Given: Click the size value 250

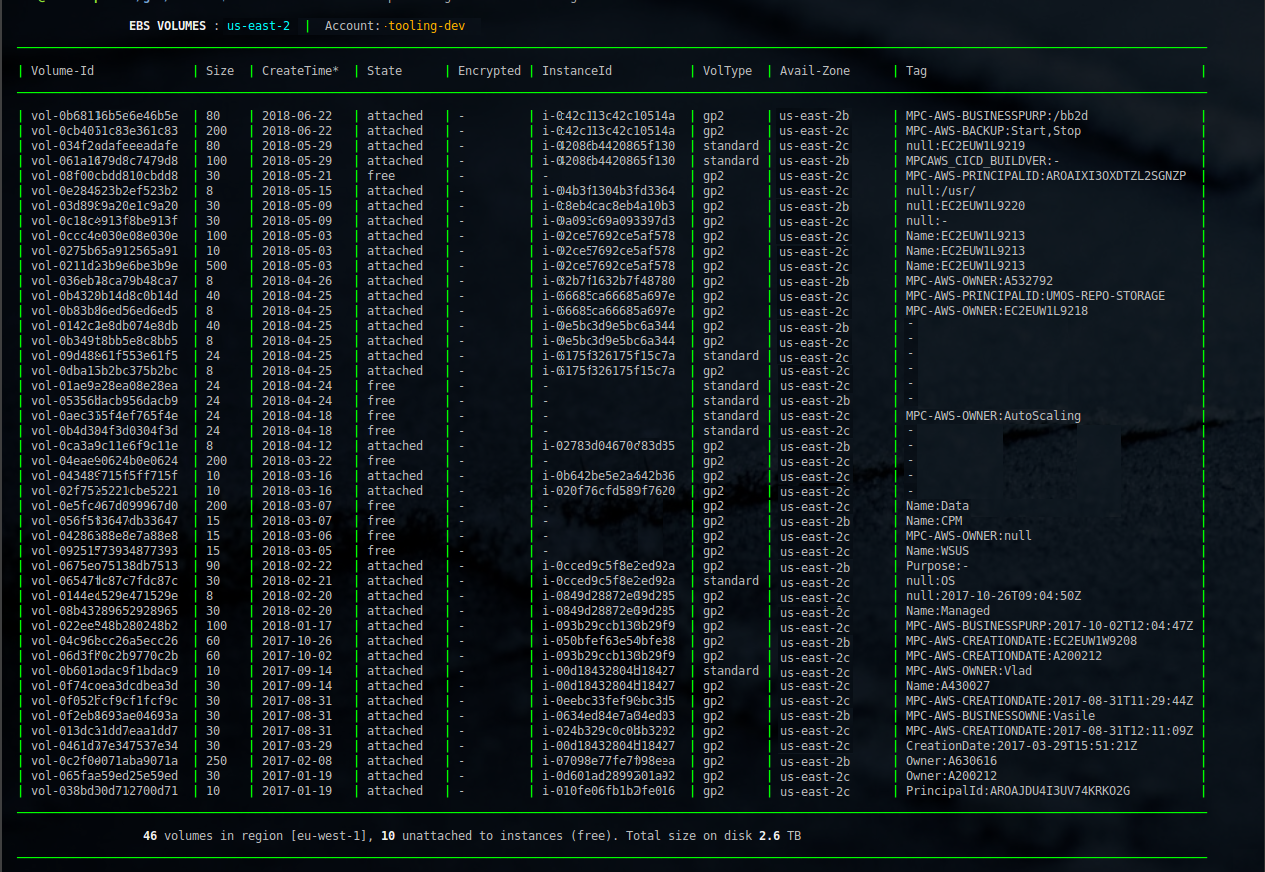Looking at the screenshot, I should point(216,761).
